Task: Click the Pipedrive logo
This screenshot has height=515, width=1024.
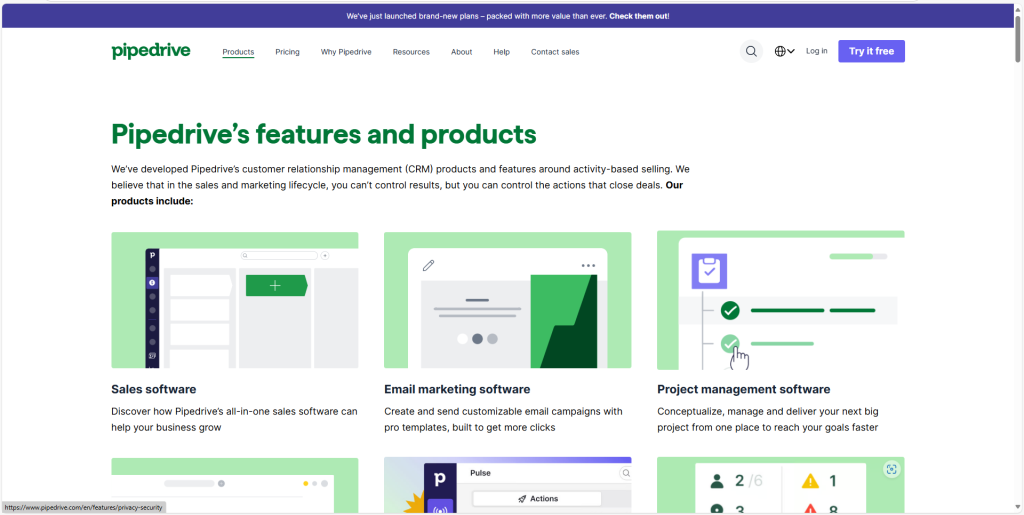Action: pyautogui.click(x=151, y=51)
